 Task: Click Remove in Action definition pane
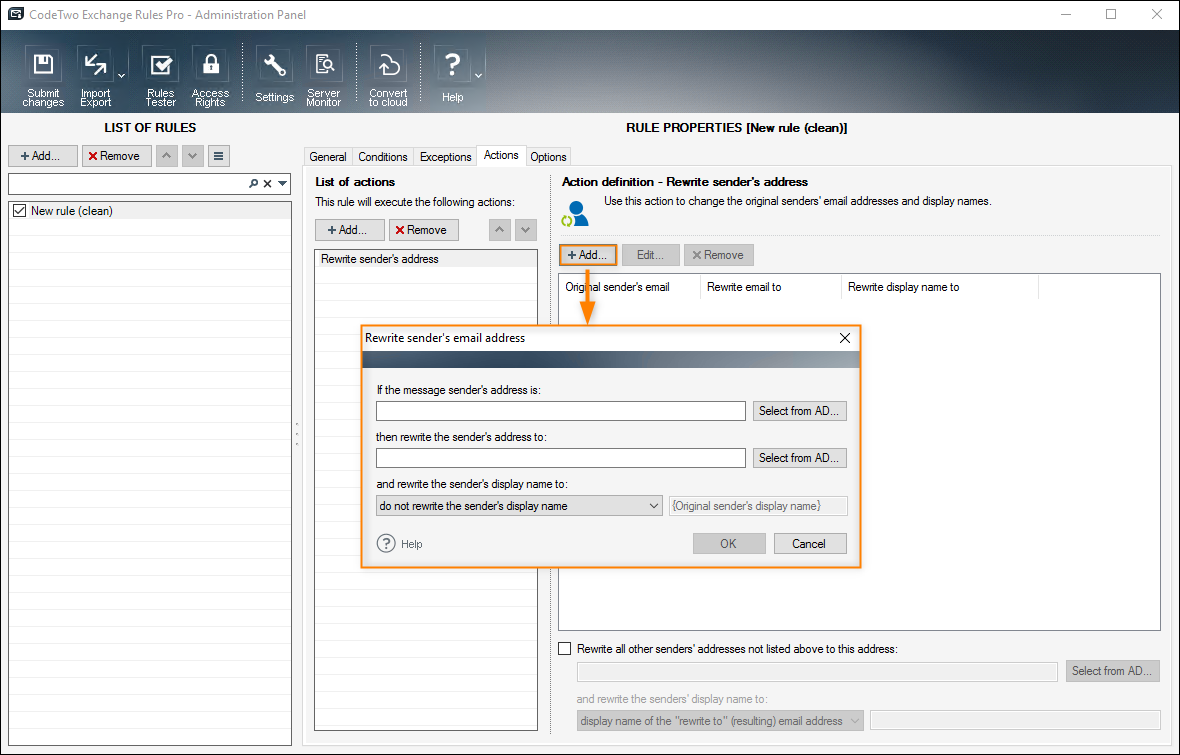click(719, 255)
